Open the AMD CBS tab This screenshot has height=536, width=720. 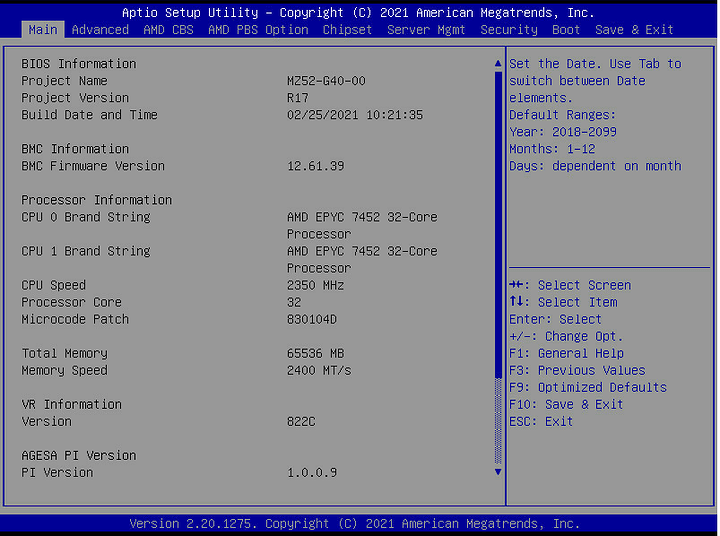168,30
